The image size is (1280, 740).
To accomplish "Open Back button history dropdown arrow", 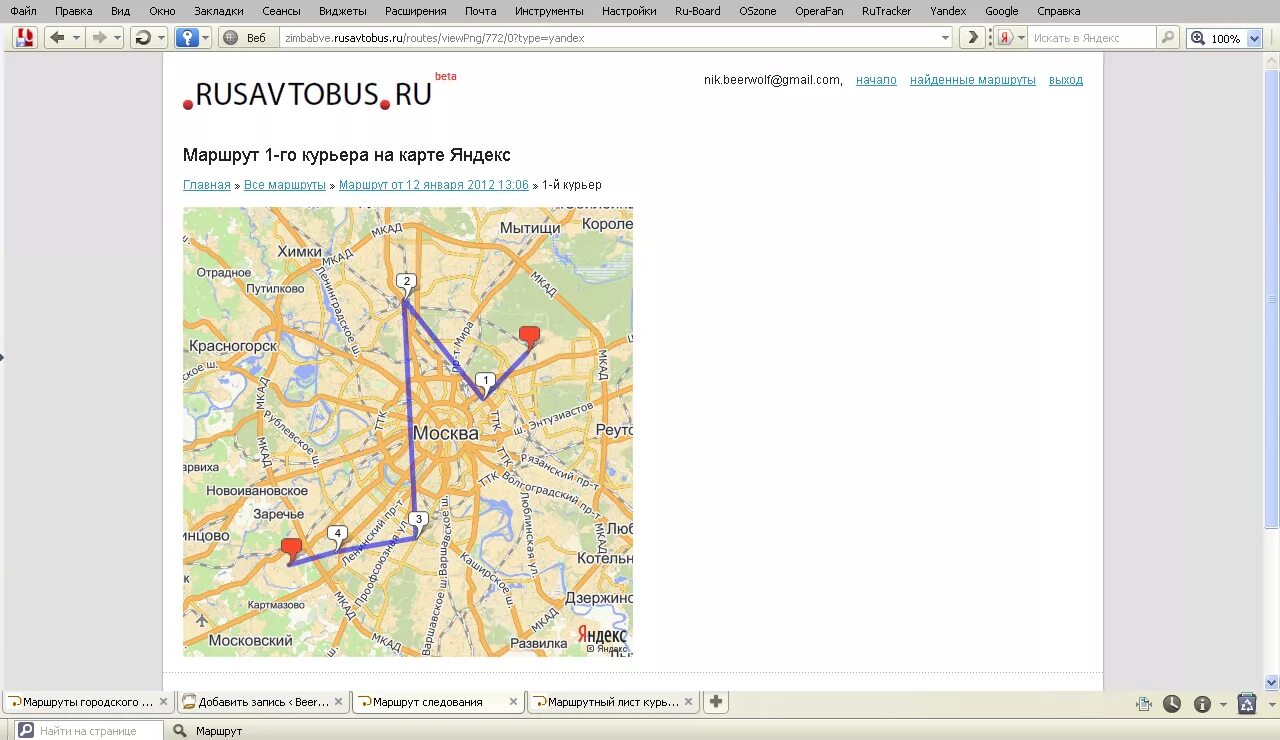I will 76,38.
